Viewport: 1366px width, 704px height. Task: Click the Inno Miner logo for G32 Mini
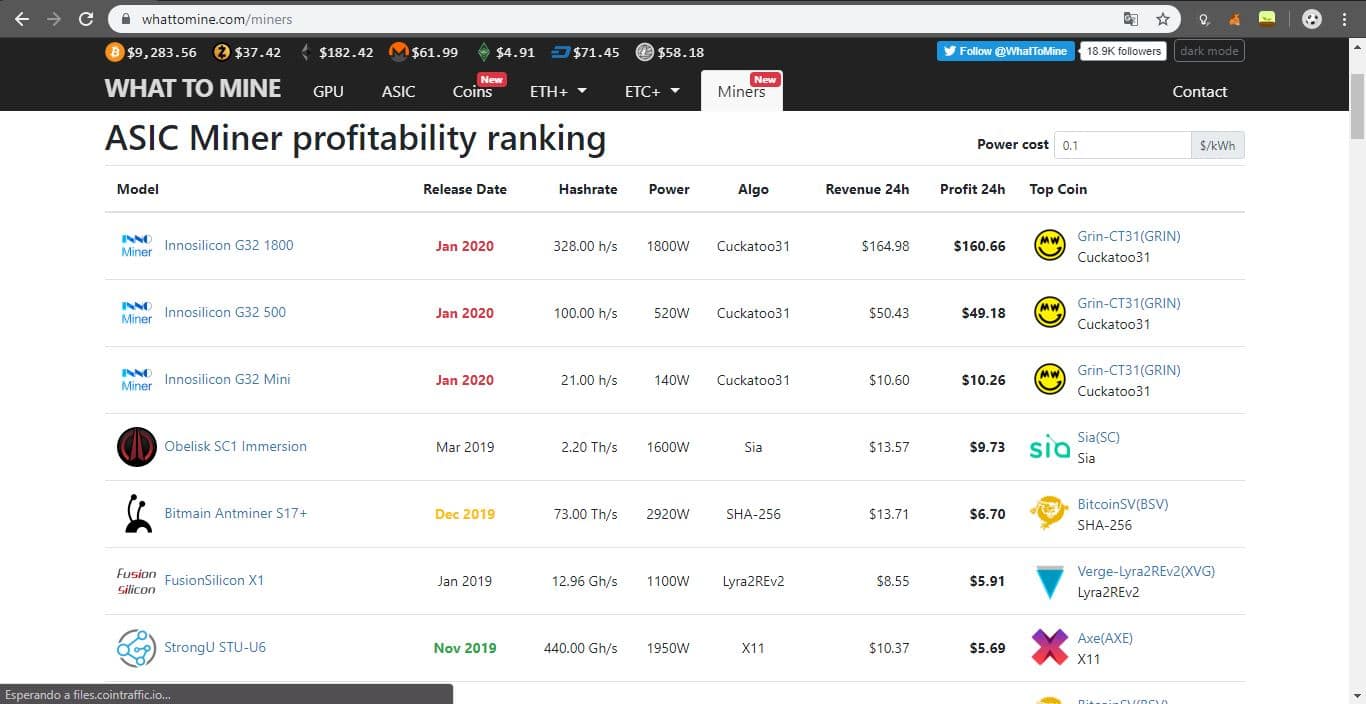click(136, 380)
